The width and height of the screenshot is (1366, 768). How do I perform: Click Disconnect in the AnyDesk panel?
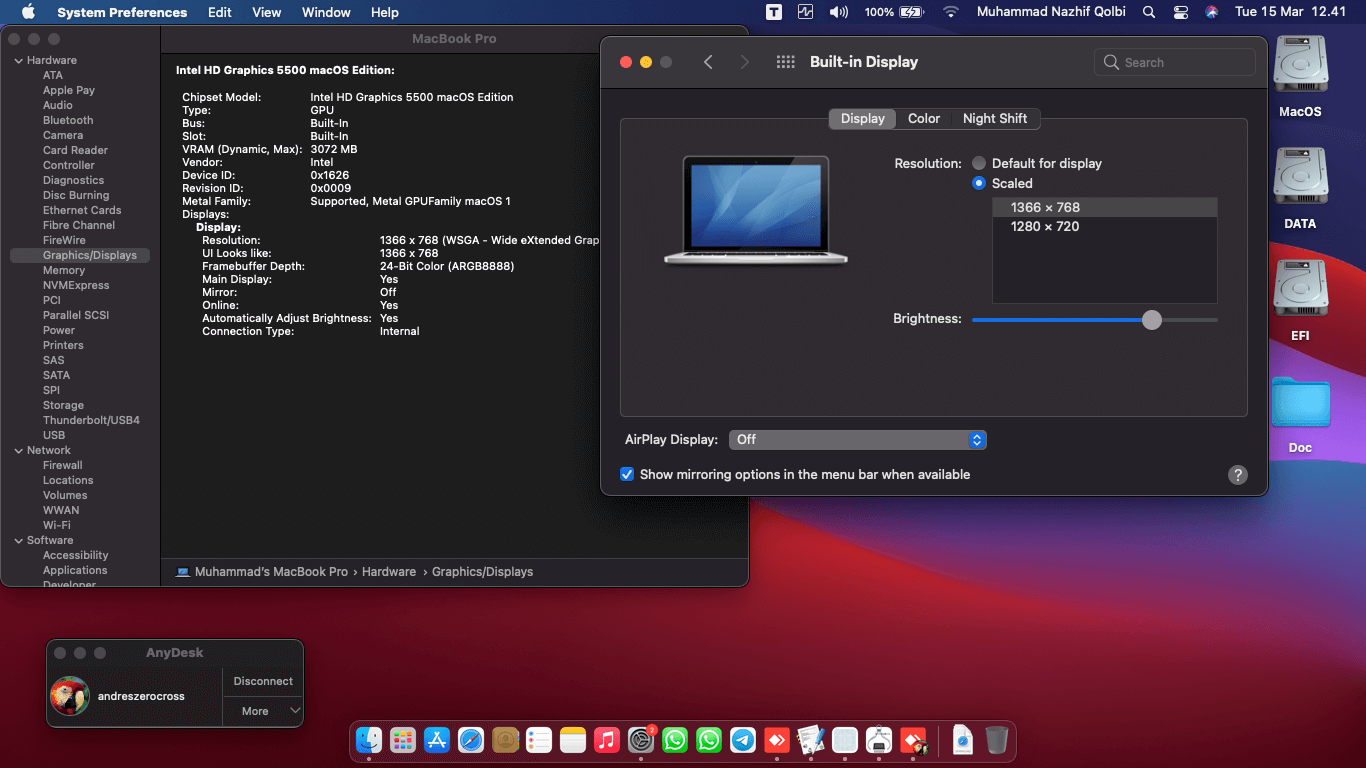click(263, 681)
